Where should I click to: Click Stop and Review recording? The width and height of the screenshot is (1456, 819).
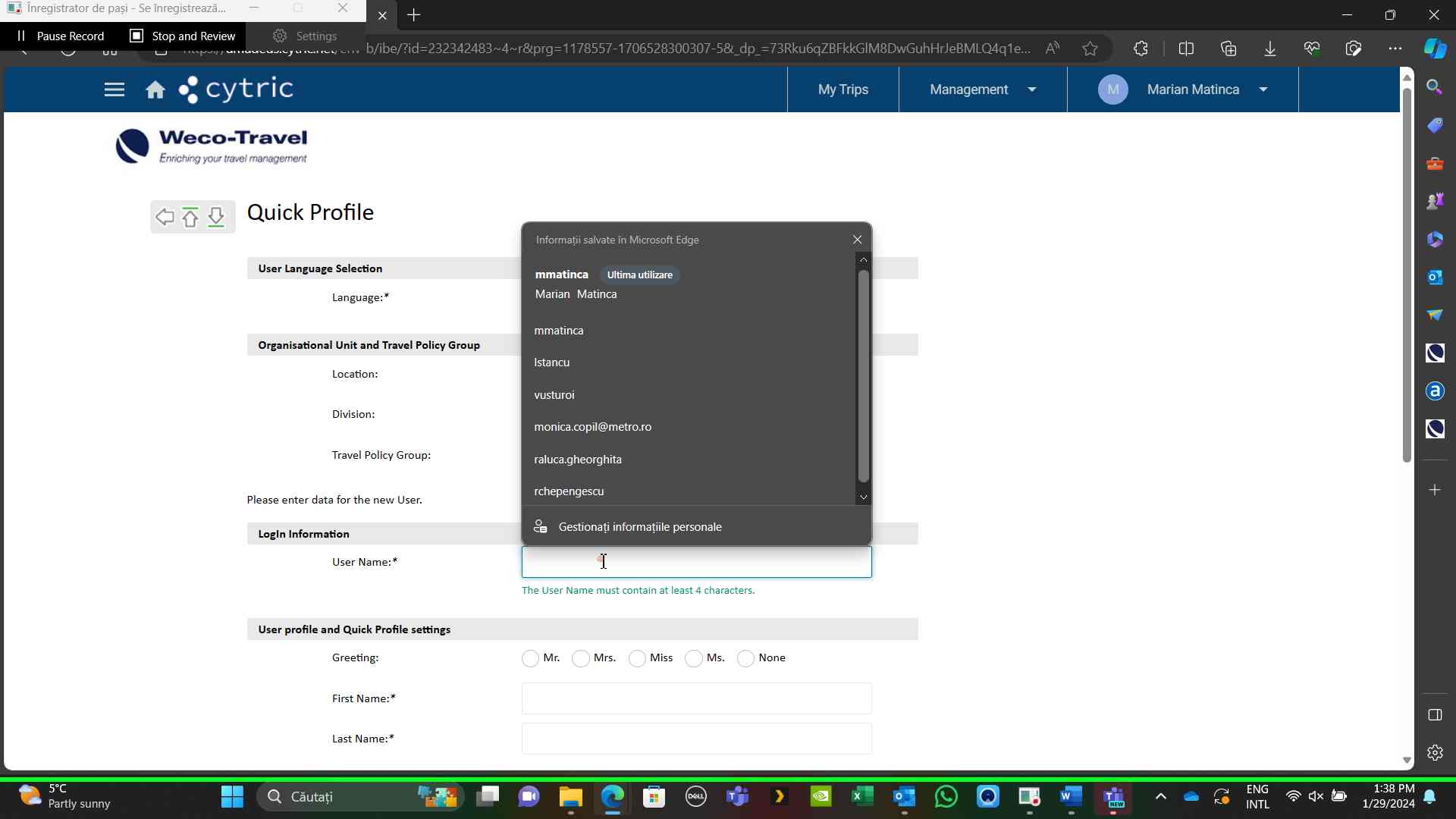[183, 36]
